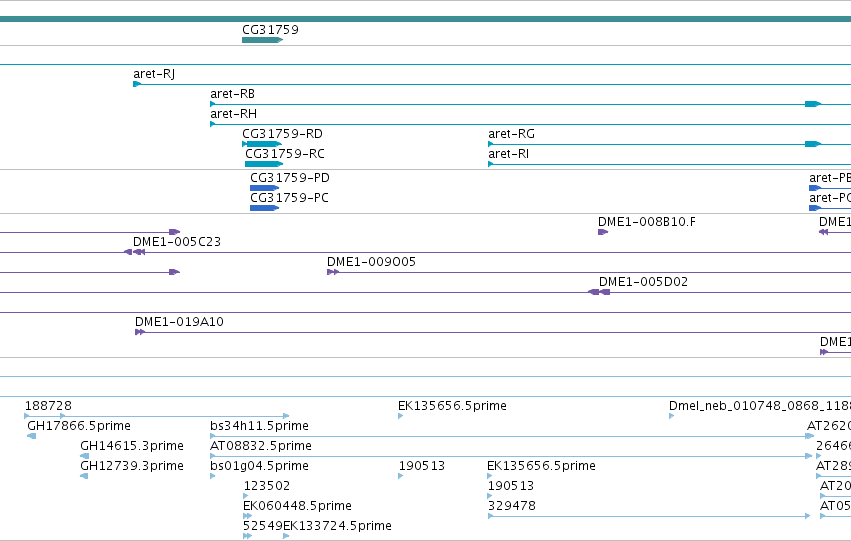Click the bs01g04.5prime EST label
Screen dimensions: 851x541
tap(259, 466)
